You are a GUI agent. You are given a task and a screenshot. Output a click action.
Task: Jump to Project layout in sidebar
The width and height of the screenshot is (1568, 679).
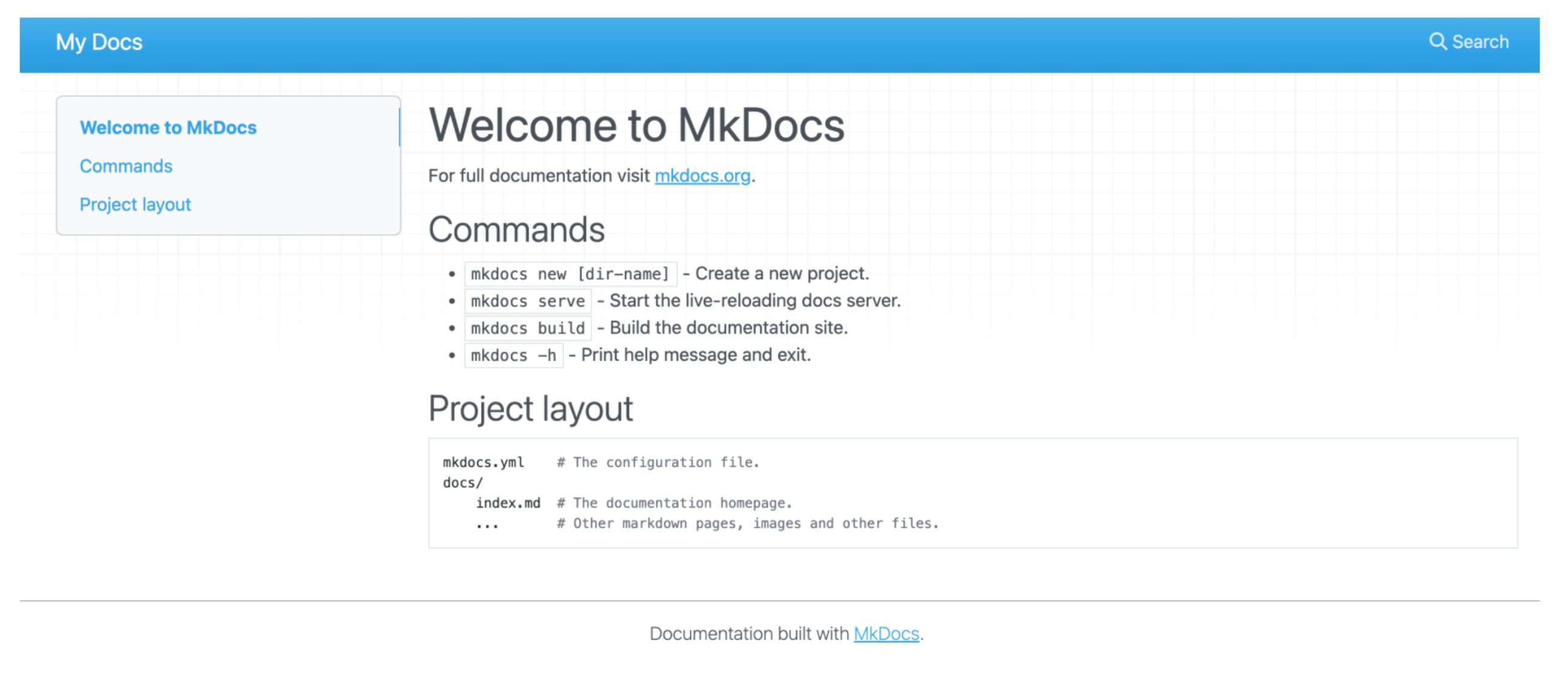[135, 204]
